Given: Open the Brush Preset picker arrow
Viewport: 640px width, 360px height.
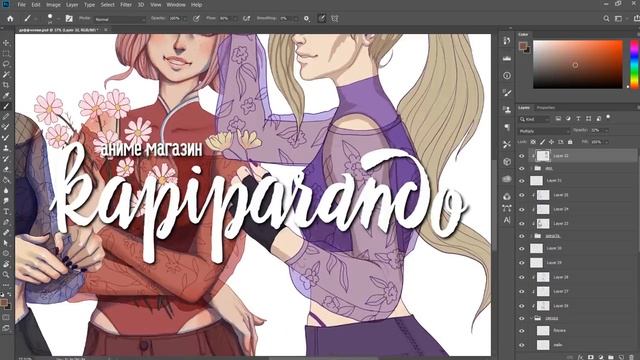Looking at the screenshot, I should point(58,19).
